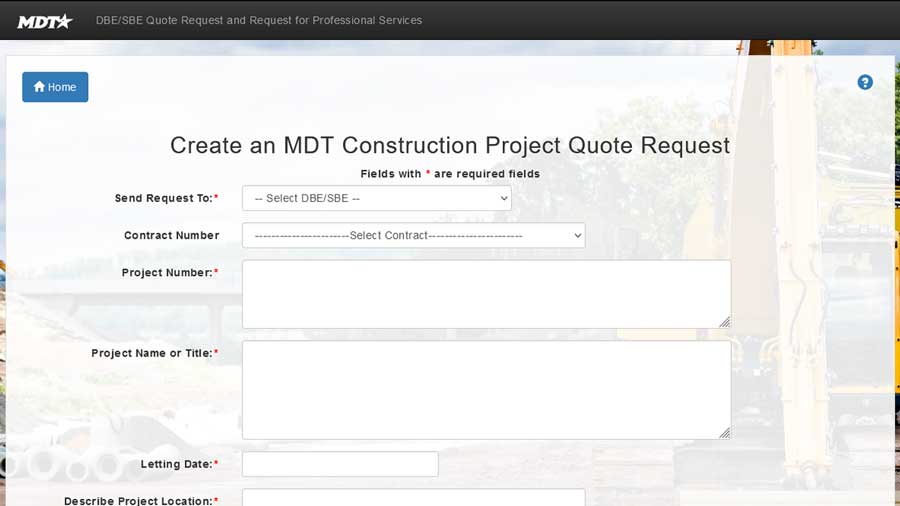The image size is (900, 506).
Task: Click the DBE/SBE Quote Request header title
Action: point(259,20)
